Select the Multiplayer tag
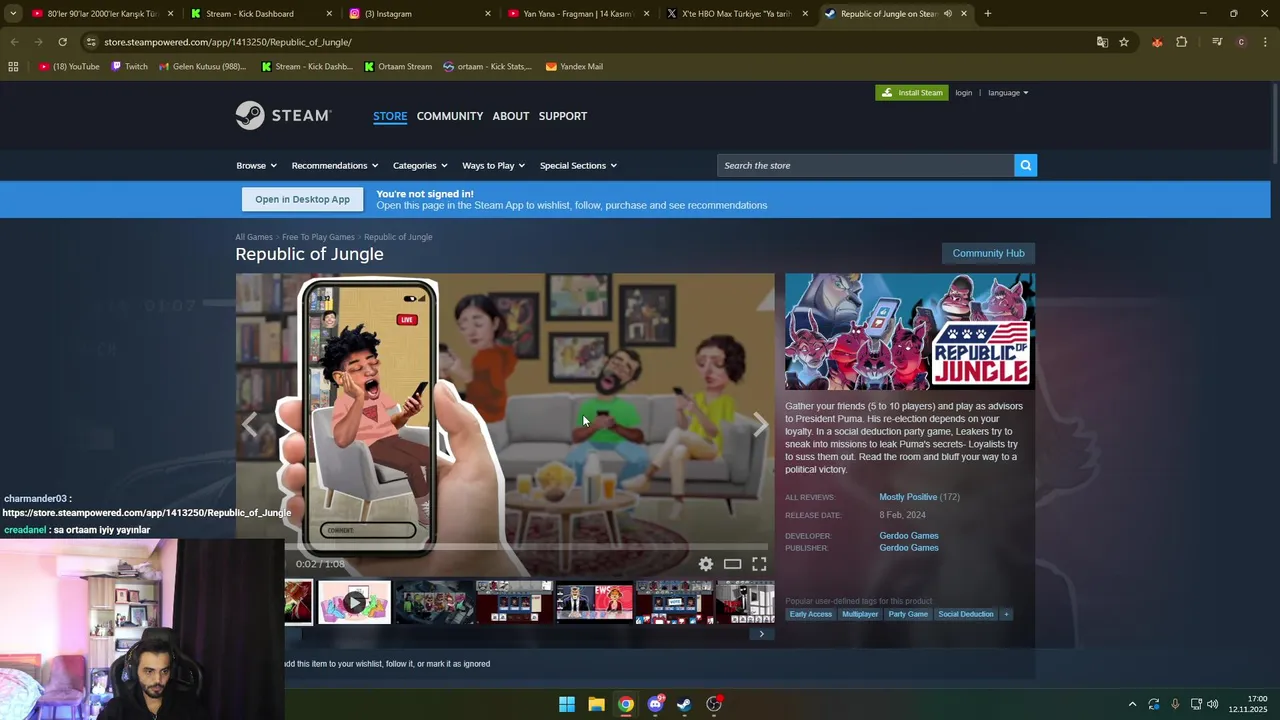Screen dimensions: 1280x720 coord(860,614)
